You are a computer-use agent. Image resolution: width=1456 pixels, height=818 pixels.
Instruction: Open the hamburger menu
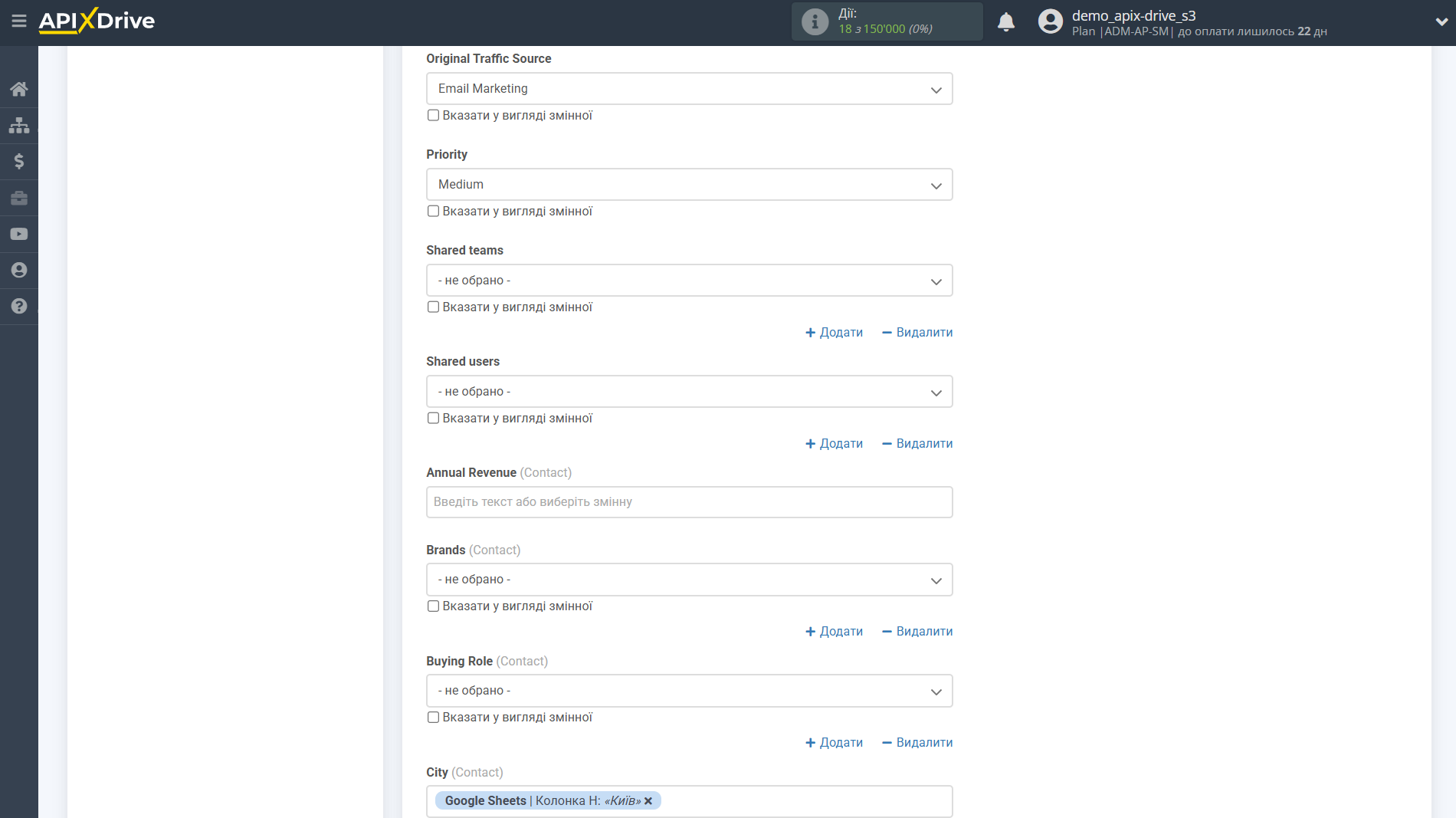coord(19,21)
